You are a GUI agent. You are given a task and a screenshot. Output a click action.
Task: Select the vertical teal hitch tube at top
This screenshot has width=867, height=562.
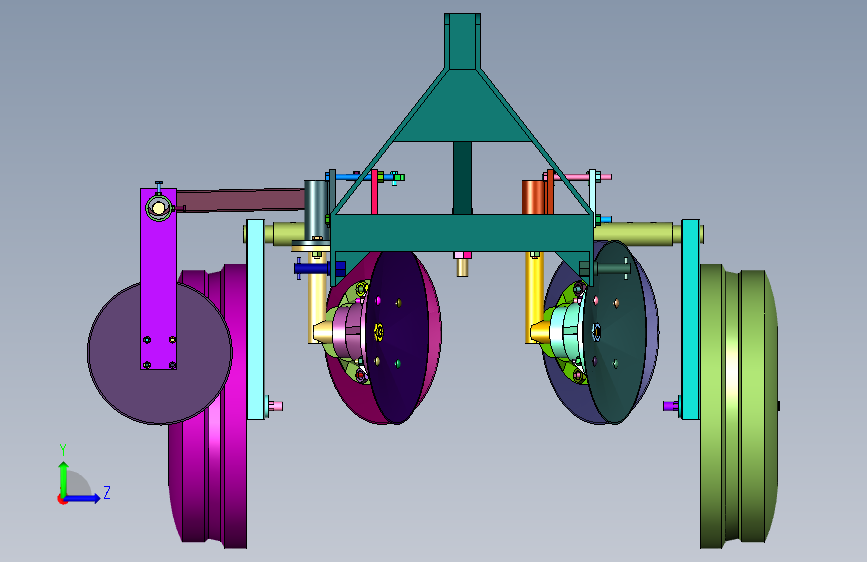[462, 41]
